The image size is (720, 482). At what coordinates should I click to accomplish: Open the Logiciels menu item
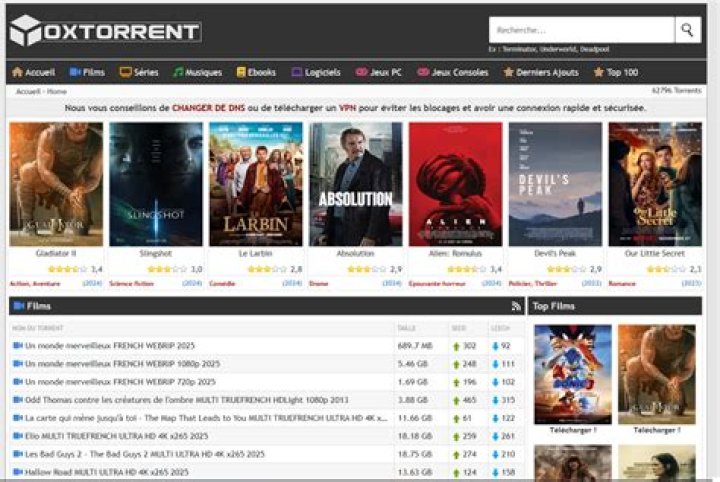(316, 72)
